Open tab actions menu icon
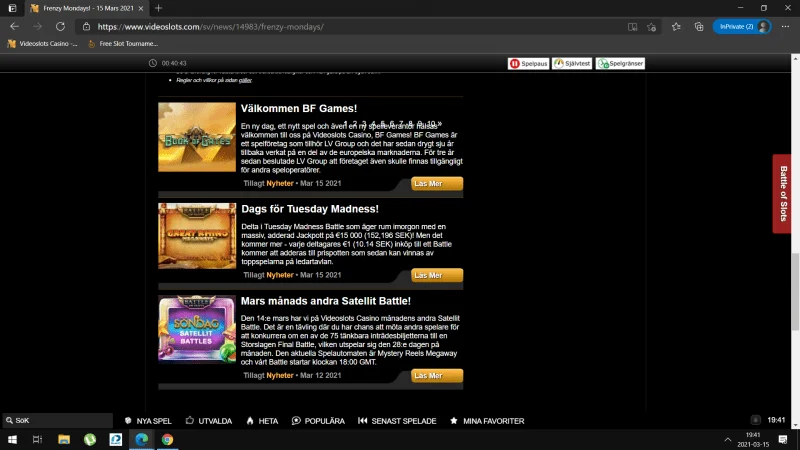The height and width of the screenshot is (450, 800). coord(12,8)
